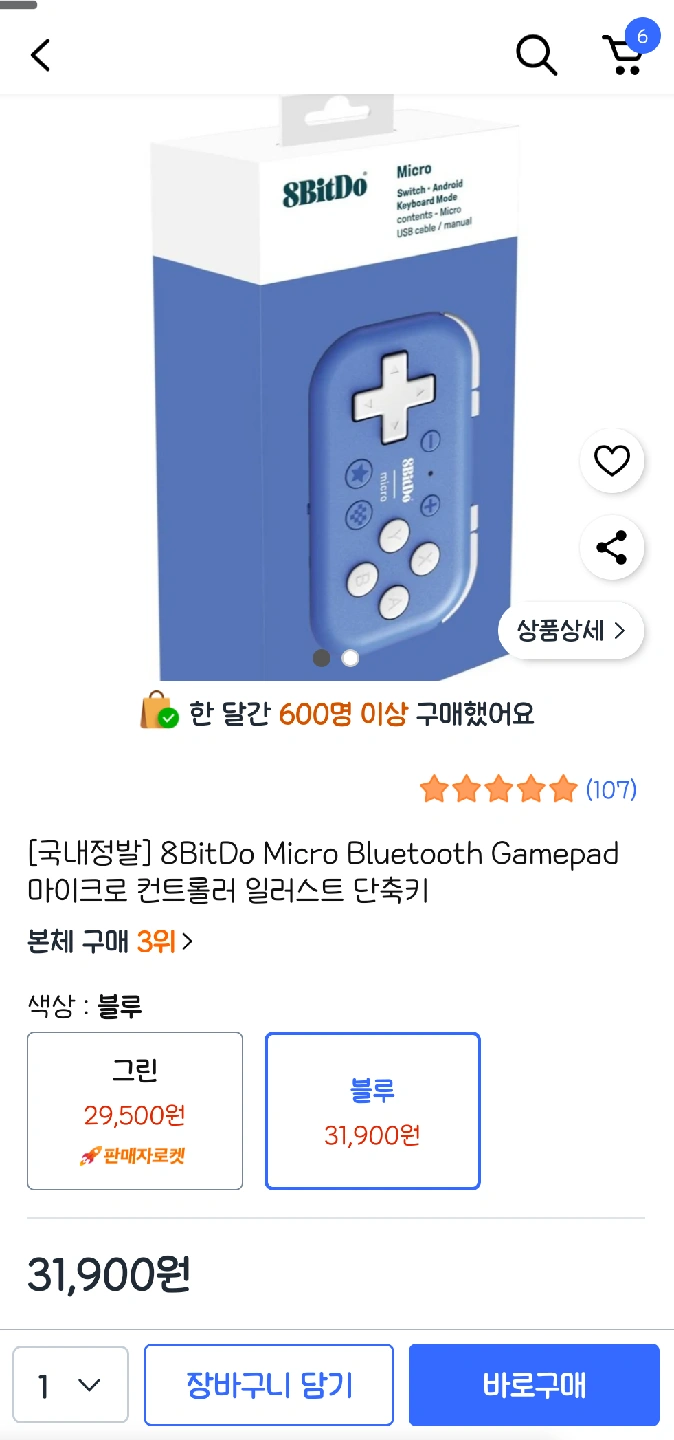Select the 그린 color option
674x1440 pixels.
tap(135, 1110)
